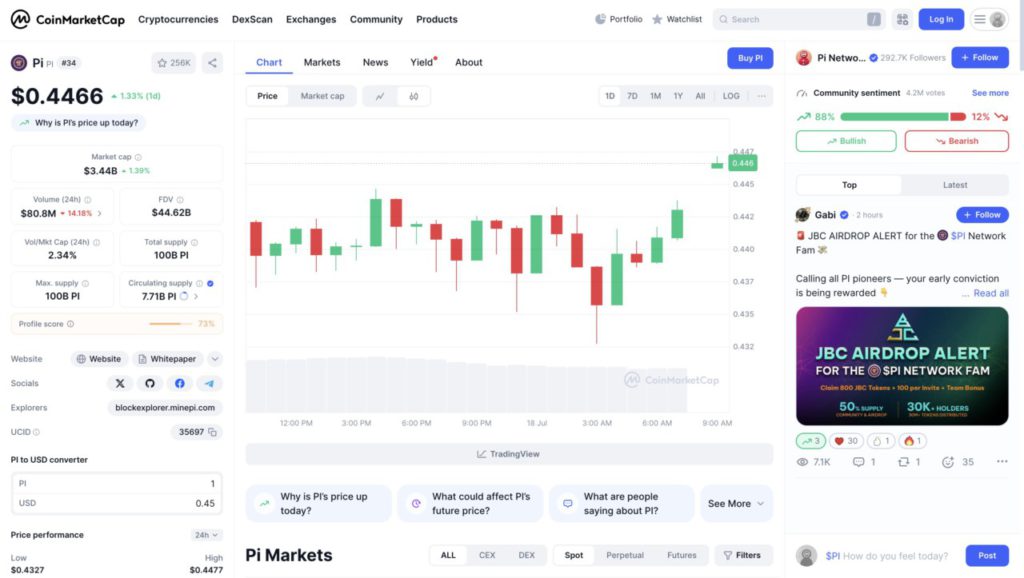Open the X (Twitter) social link
1024x578 pixels.
click(x=120, y=383)
